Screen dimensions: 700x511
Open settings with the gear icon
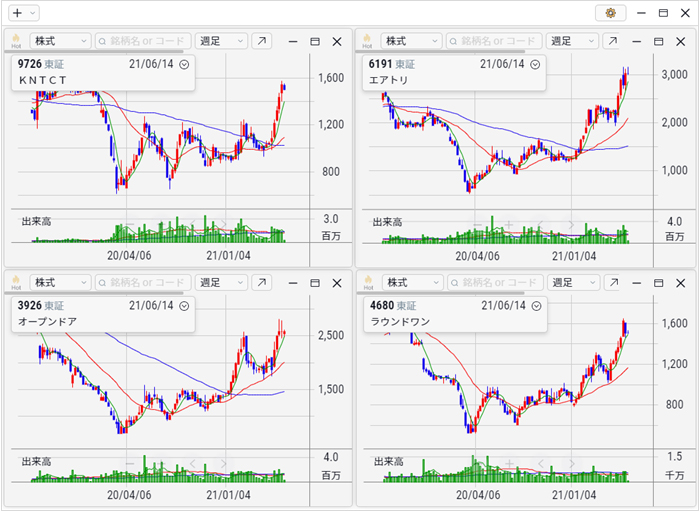[x=610, y=13]
